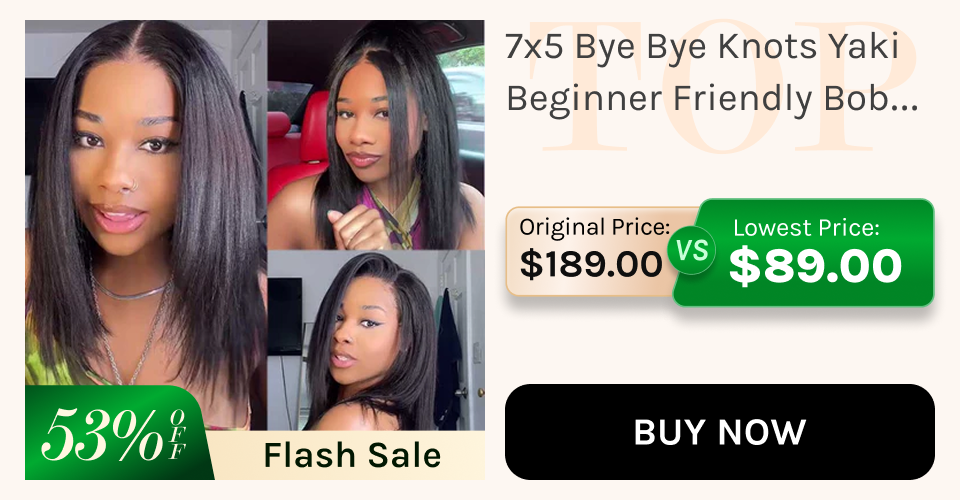
Task: Click the $89.00 lowest price amount
Action: point(815,266)
